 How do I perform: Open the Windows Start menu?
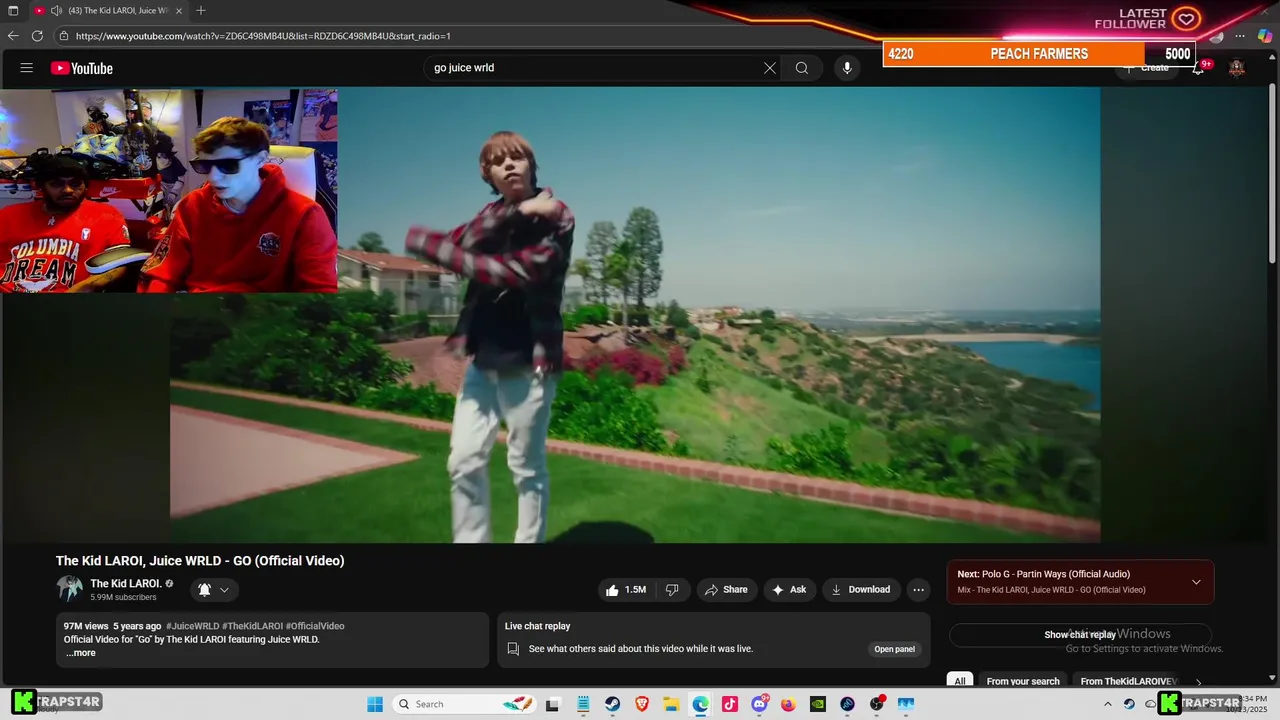tap(375, 704)
